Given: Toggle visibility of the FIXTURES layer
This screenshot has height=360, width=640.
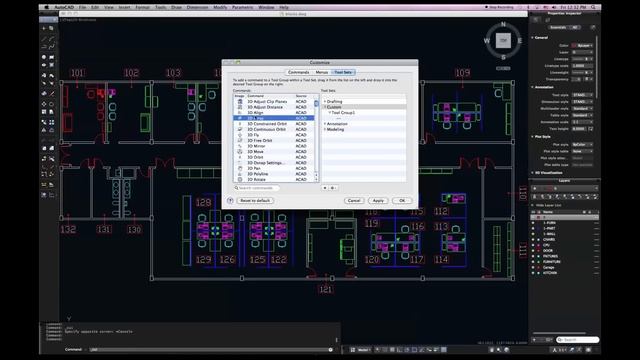Looking at the screenshot, I should pyautogui.click(x=533, y=256).
